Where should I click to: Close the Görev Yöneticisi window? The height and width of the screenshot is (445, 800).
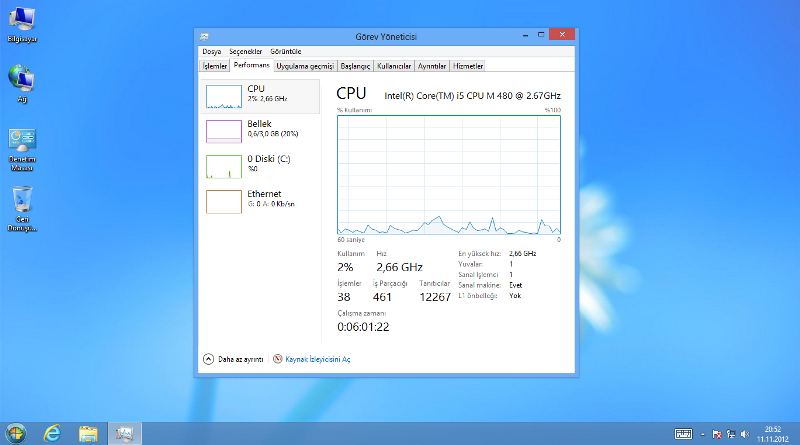(x=562, y=34)
